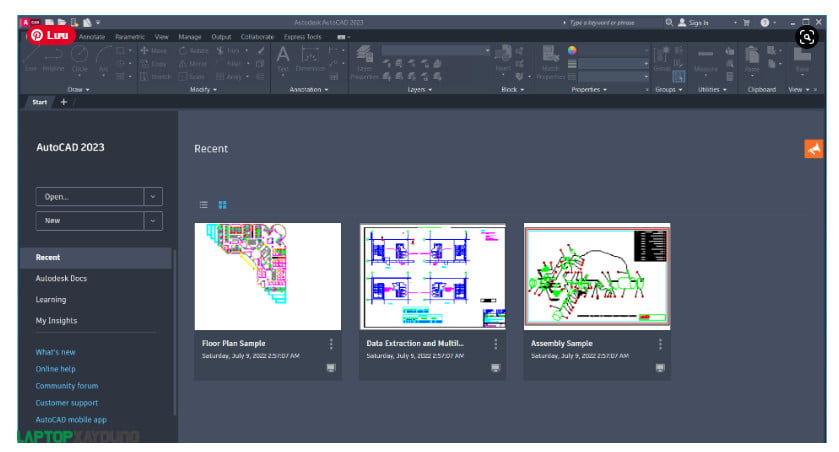Viewport: 839px width, 452px height.
Task: Click the Open folder icon in quick access toolbar
Action: (x=62, y=22)
